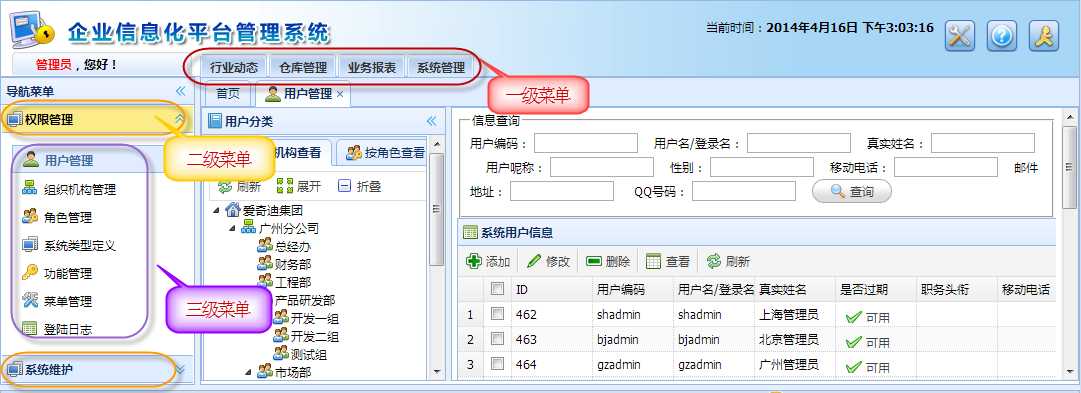Click the 用户编码 input field
1081x393 pixels.
(586, 143)
